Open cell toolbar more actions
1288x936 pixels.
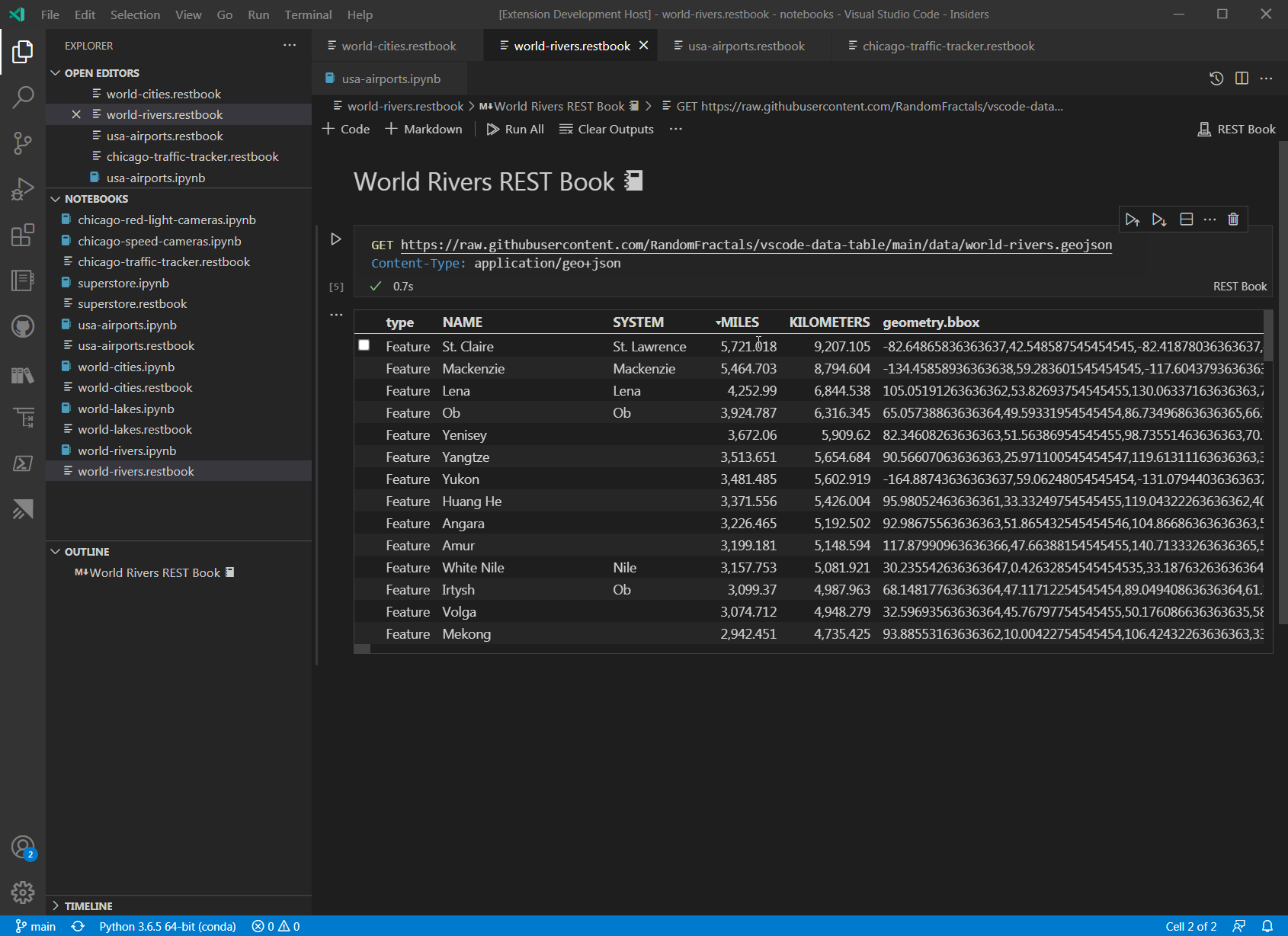(1210, 220)
